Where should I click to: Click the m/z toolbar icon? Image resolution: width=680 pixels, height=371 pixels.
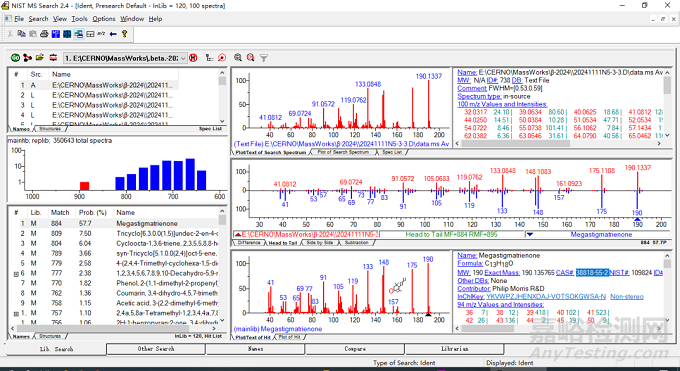click(x=101, y=34)
